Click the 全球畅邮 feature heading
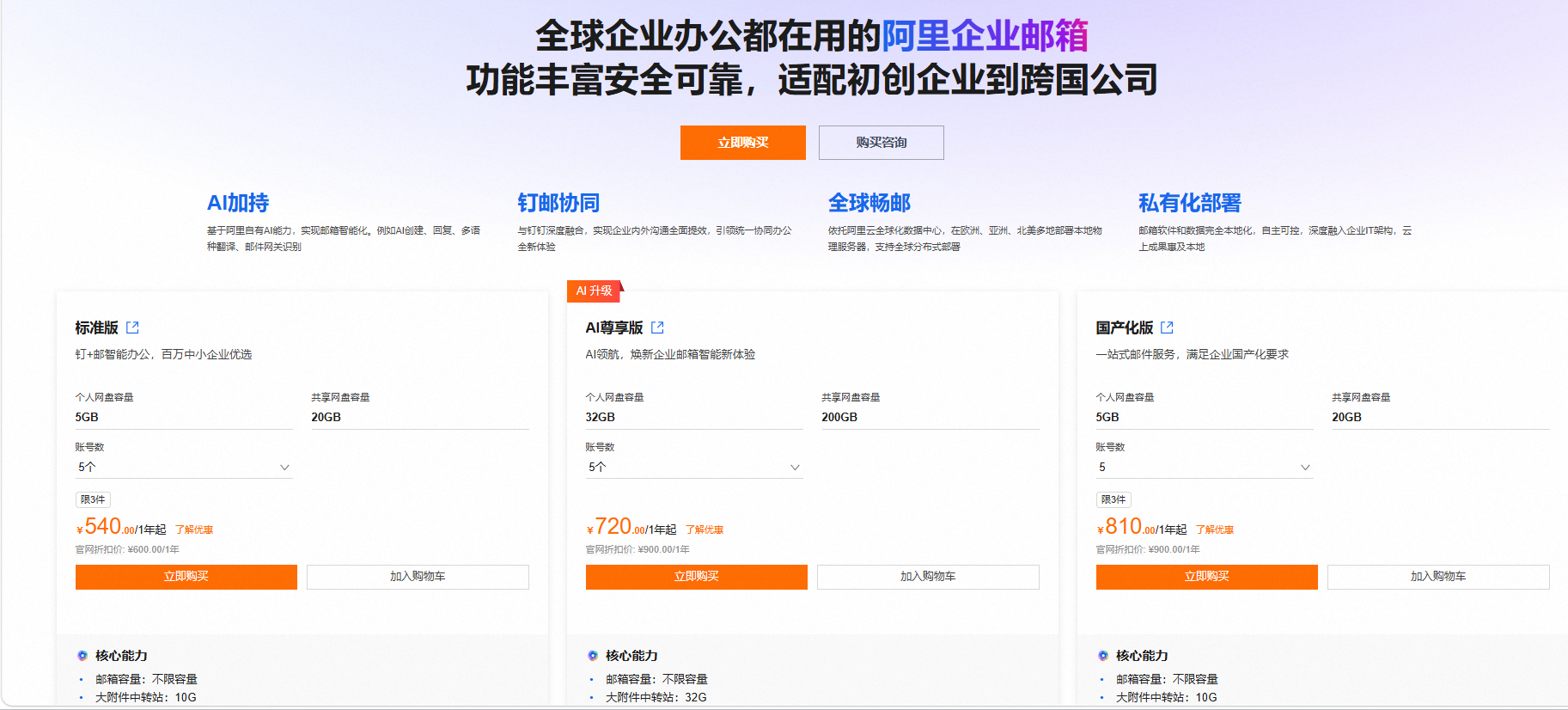 (869, 203)
